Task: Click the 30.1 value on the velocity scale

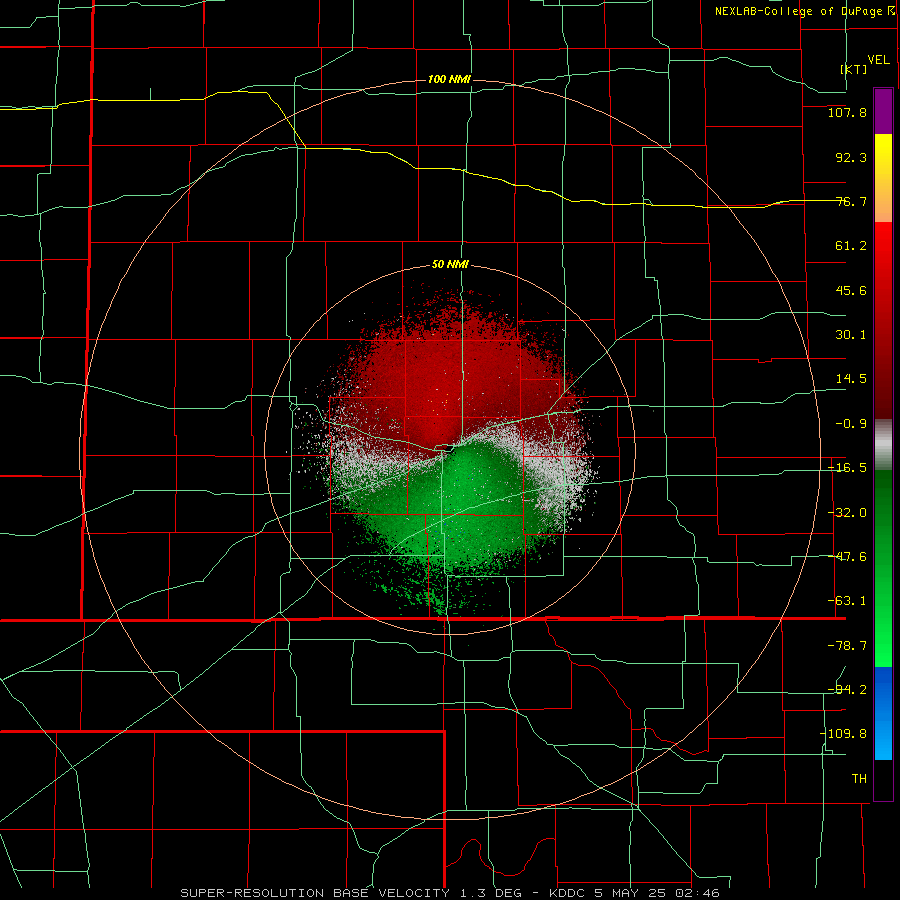Action: tap(851, 335)
